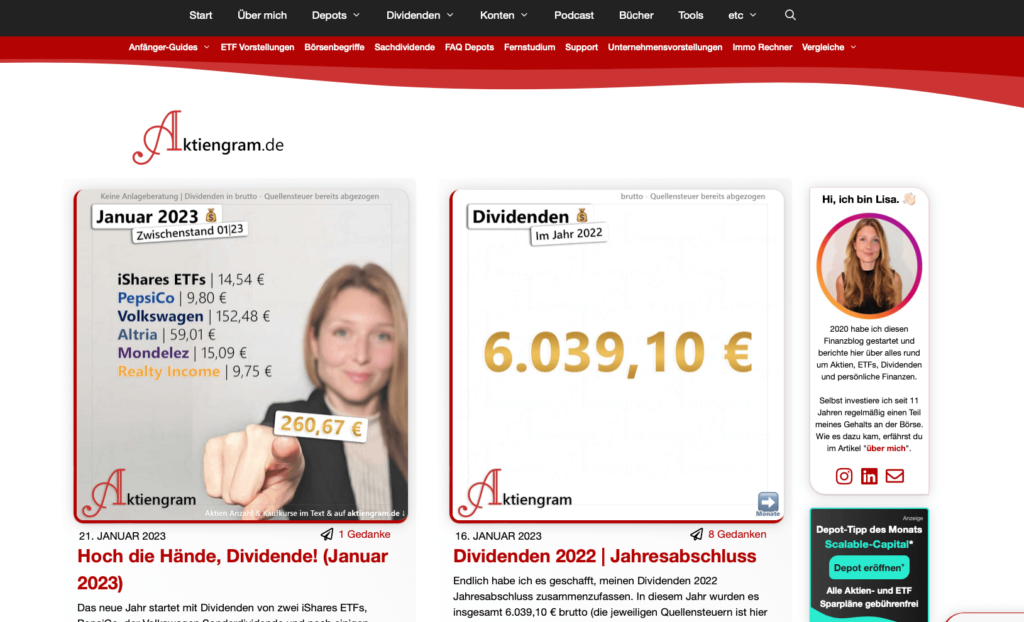Click Lisa's round profile photo

[869, 266]
